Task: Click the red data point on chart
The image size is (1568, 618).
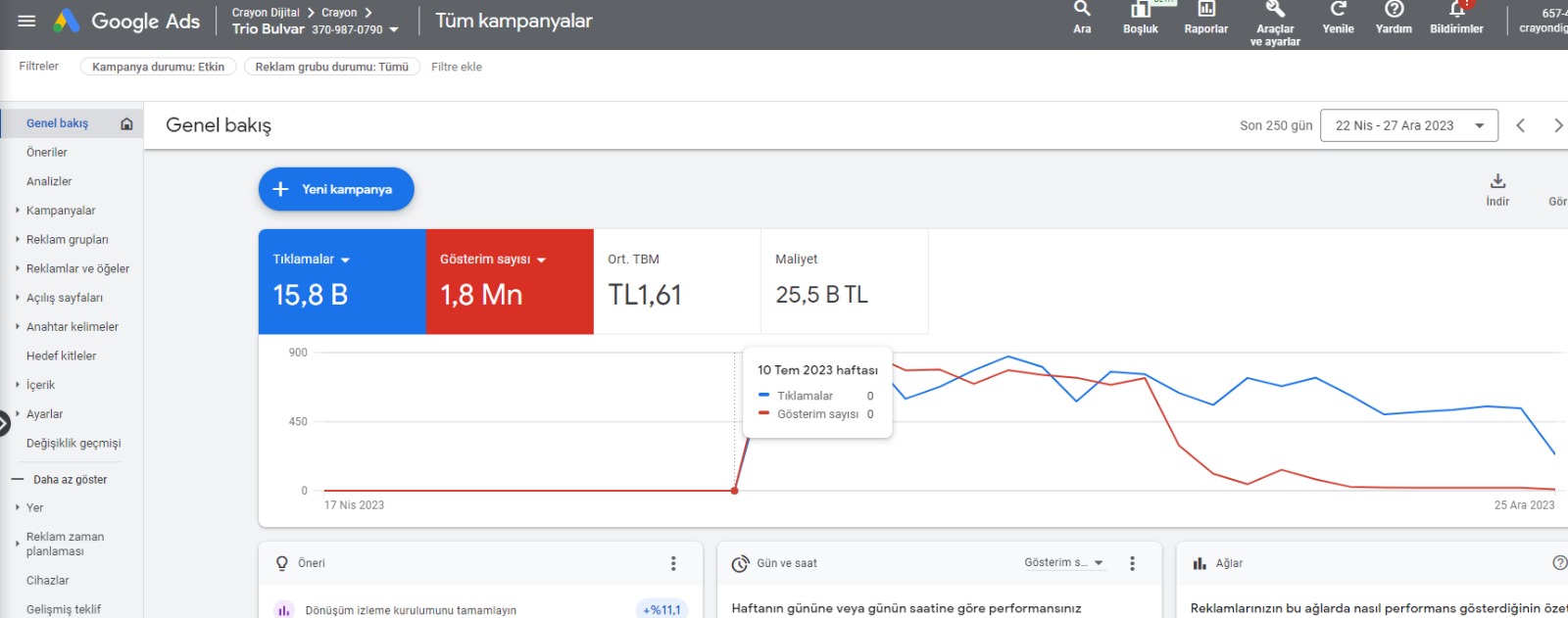Action: [x=735, y=491]
